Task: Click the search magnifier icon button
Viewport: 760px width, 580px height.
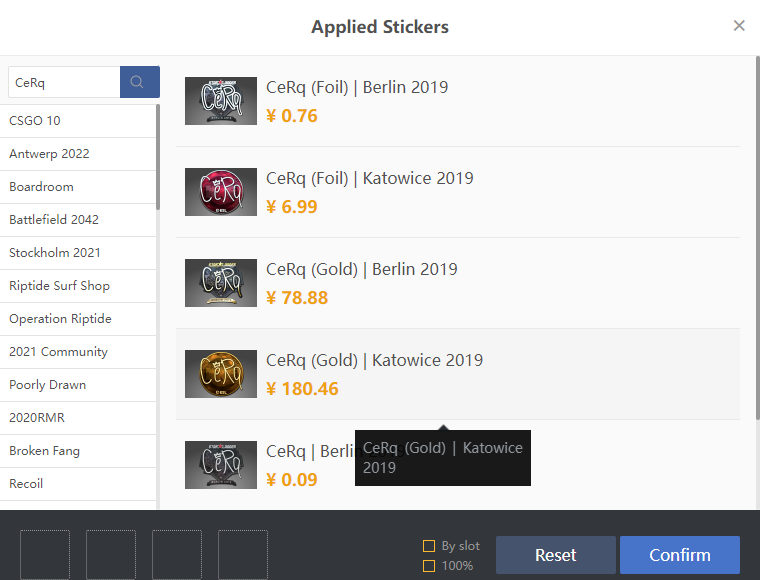Action: tap(139, 82)
